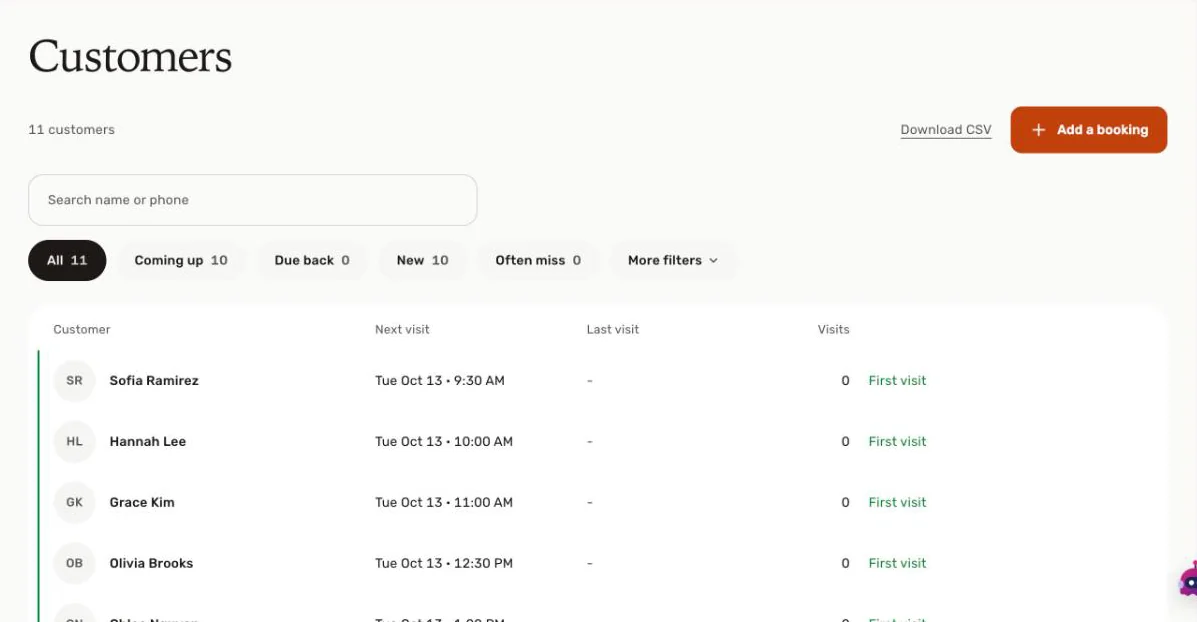
Task: Download the customers CSV
Action: point(946,130)
